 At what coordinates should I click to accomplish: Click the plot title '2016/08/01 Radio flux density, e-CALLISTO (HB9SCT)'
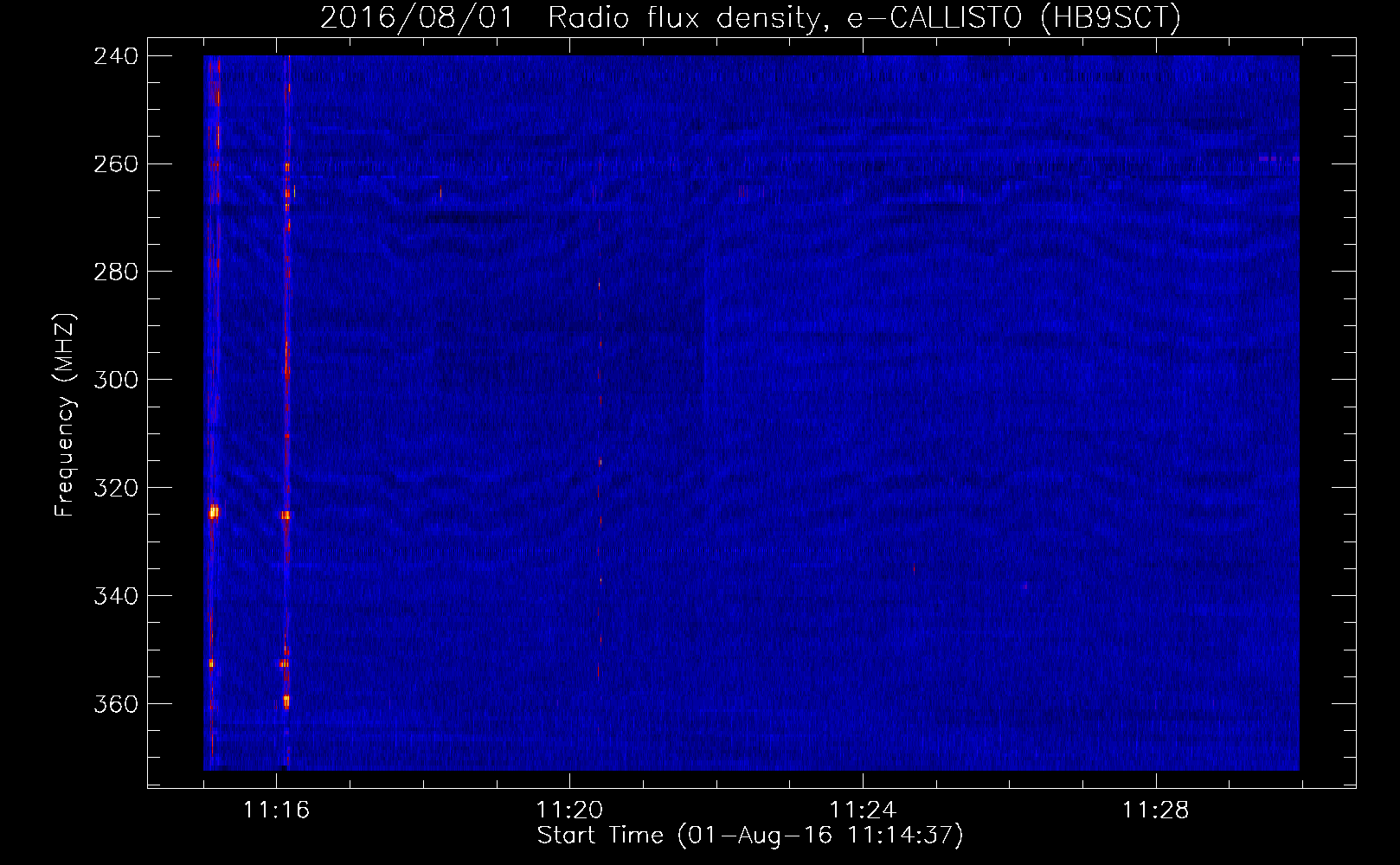[x=750, y=17]
